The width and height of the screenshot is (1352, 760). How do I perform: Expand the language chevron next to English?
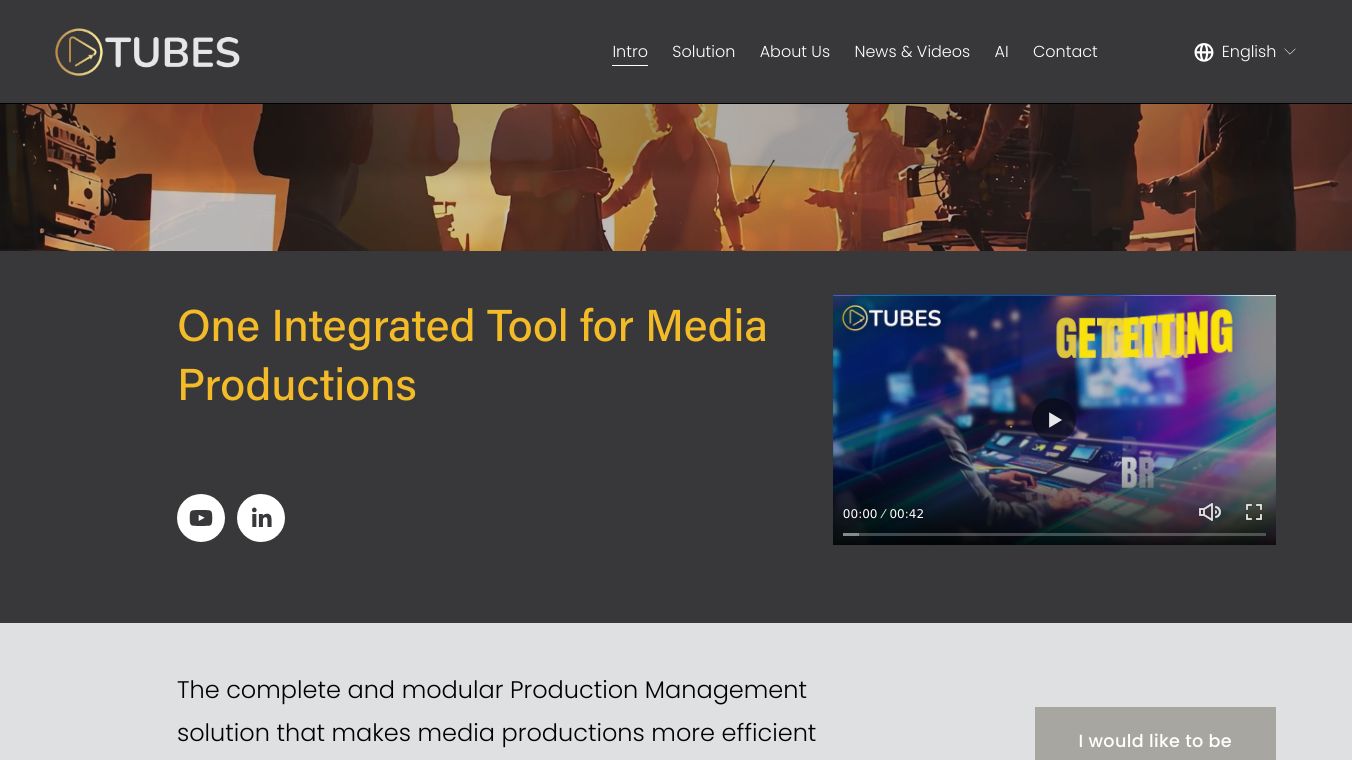click(x=1290, y=52)
